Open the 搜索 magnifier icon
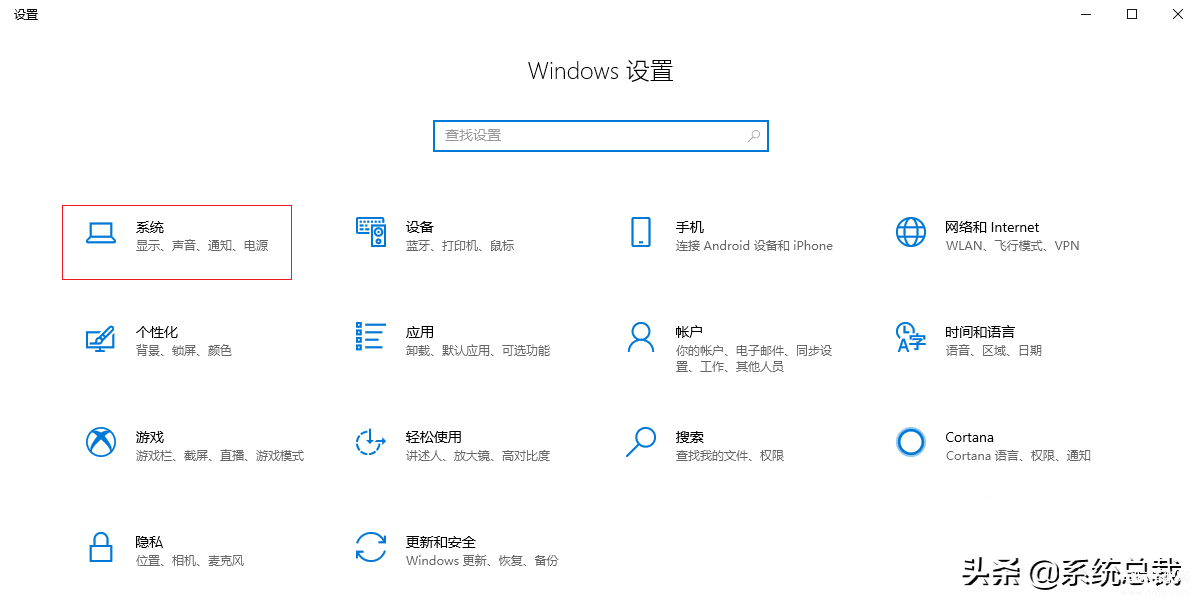1200x606 pixels. [641, 442]
